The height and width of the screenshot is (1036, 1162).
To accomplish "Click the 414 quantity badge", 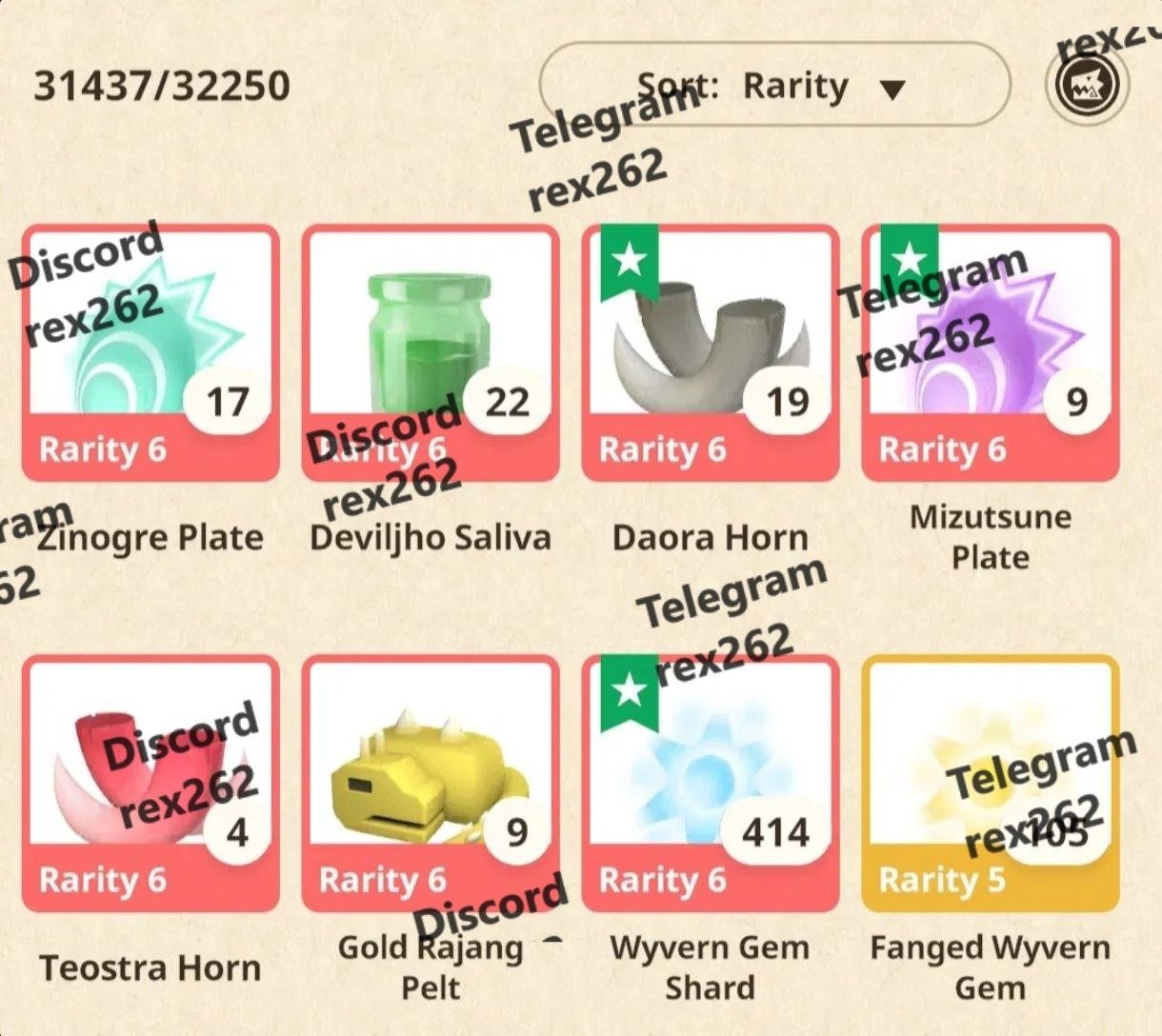I will (776, 833).
